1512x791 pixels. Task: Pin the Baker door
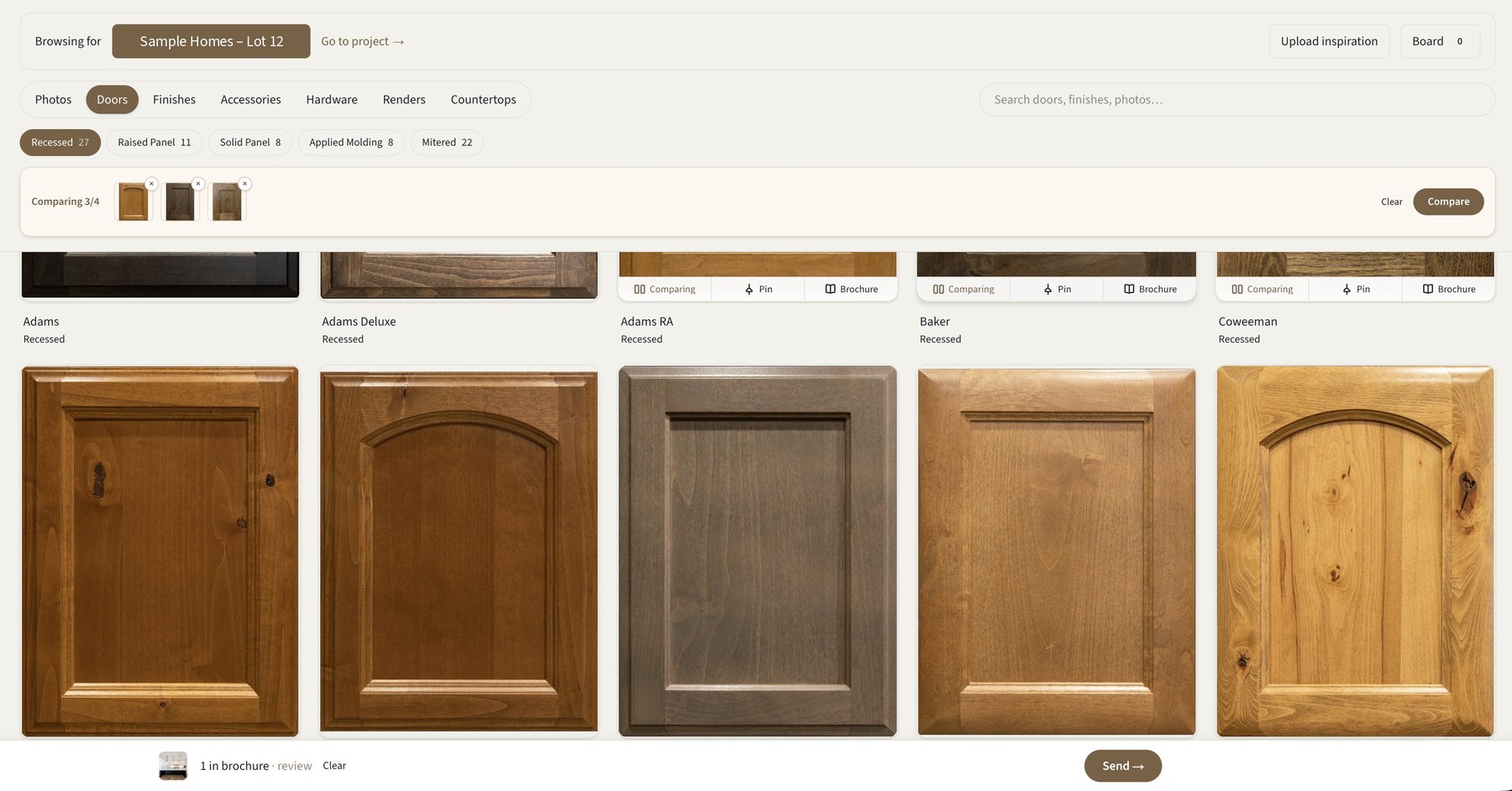[x=1057, y=289]
